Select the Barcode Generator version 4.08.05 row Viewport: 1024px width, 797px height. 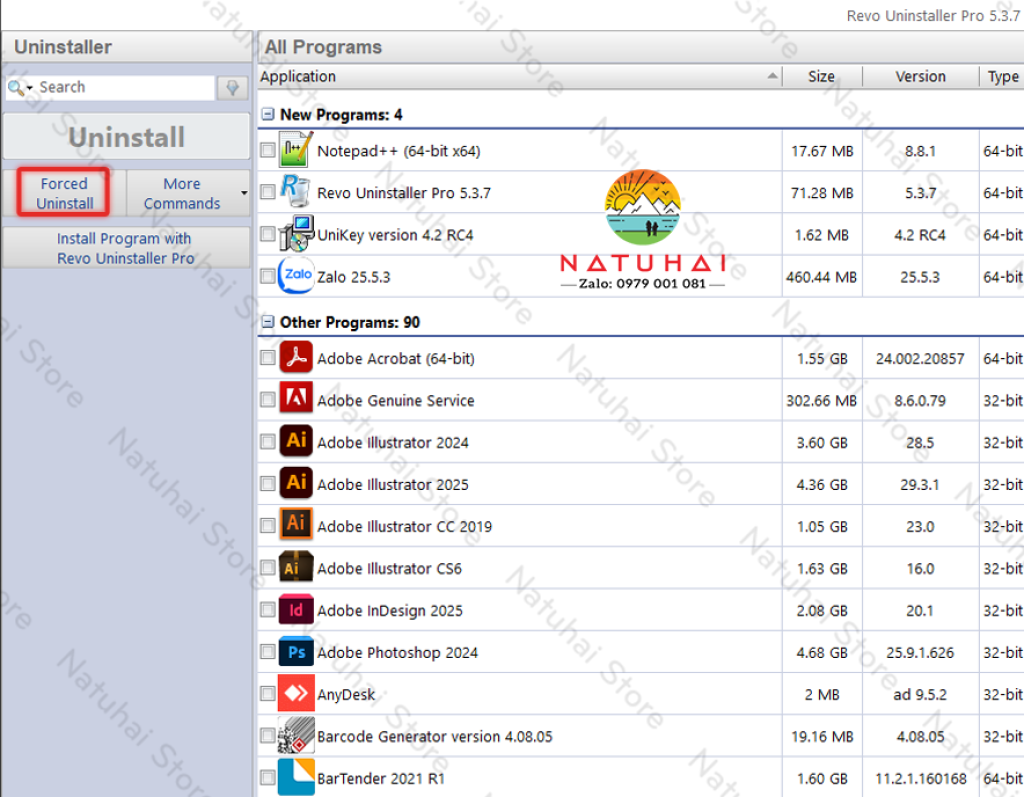[x=435, y=737]
